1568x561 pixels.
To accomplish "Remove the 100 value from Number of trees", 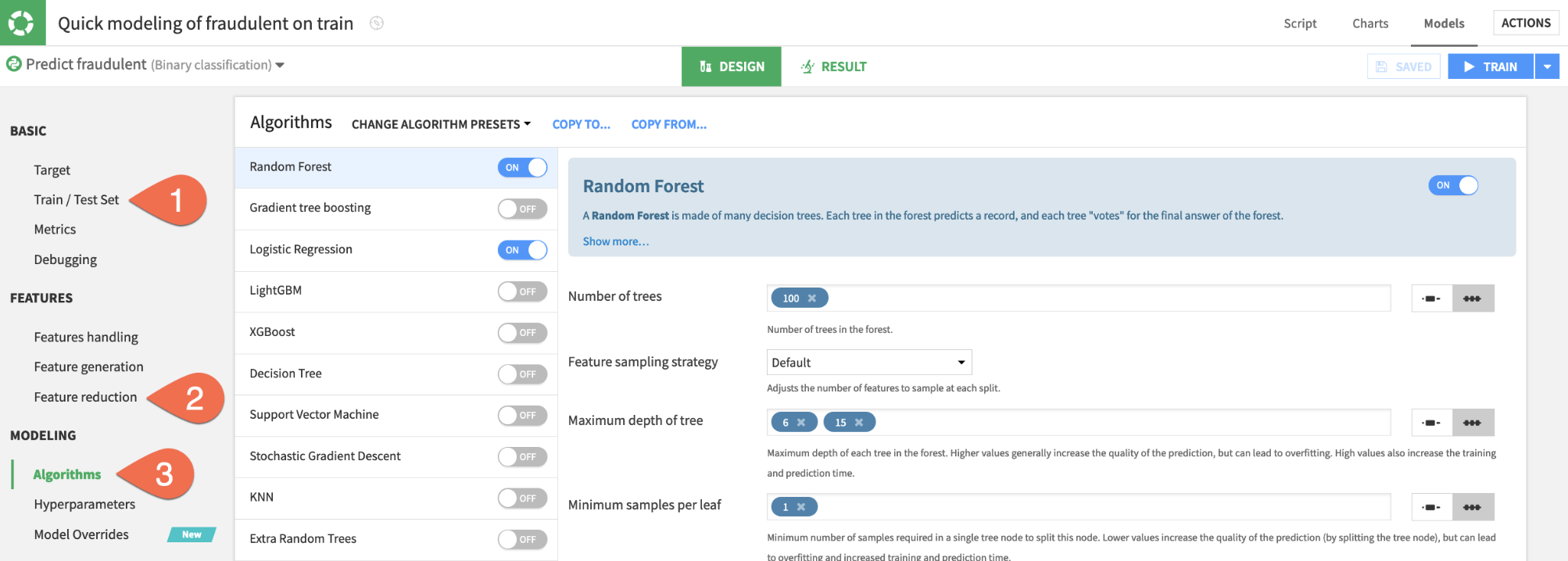I will click(812, 298).
